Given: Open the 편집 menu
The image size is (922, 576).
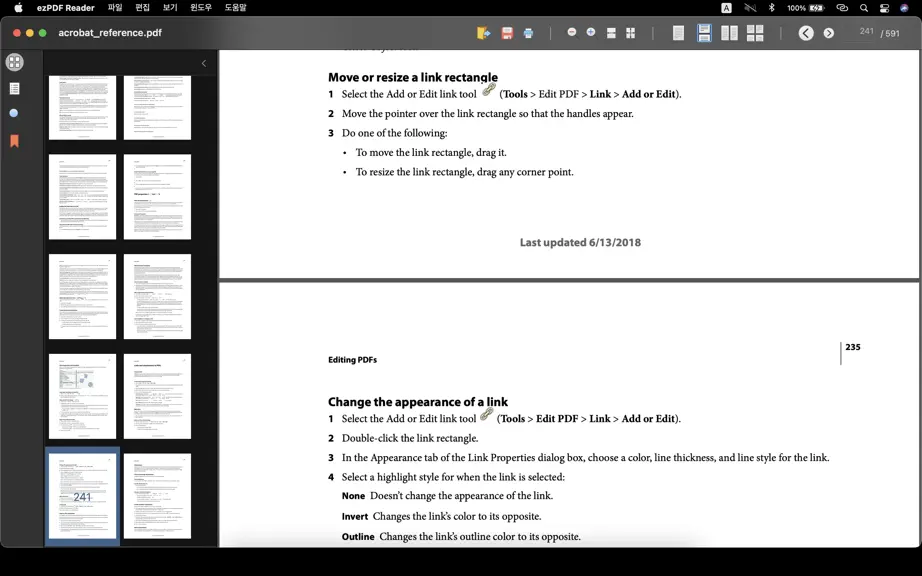Looking at the screenshot, I should pyautogui.click(x=142, y=8).
